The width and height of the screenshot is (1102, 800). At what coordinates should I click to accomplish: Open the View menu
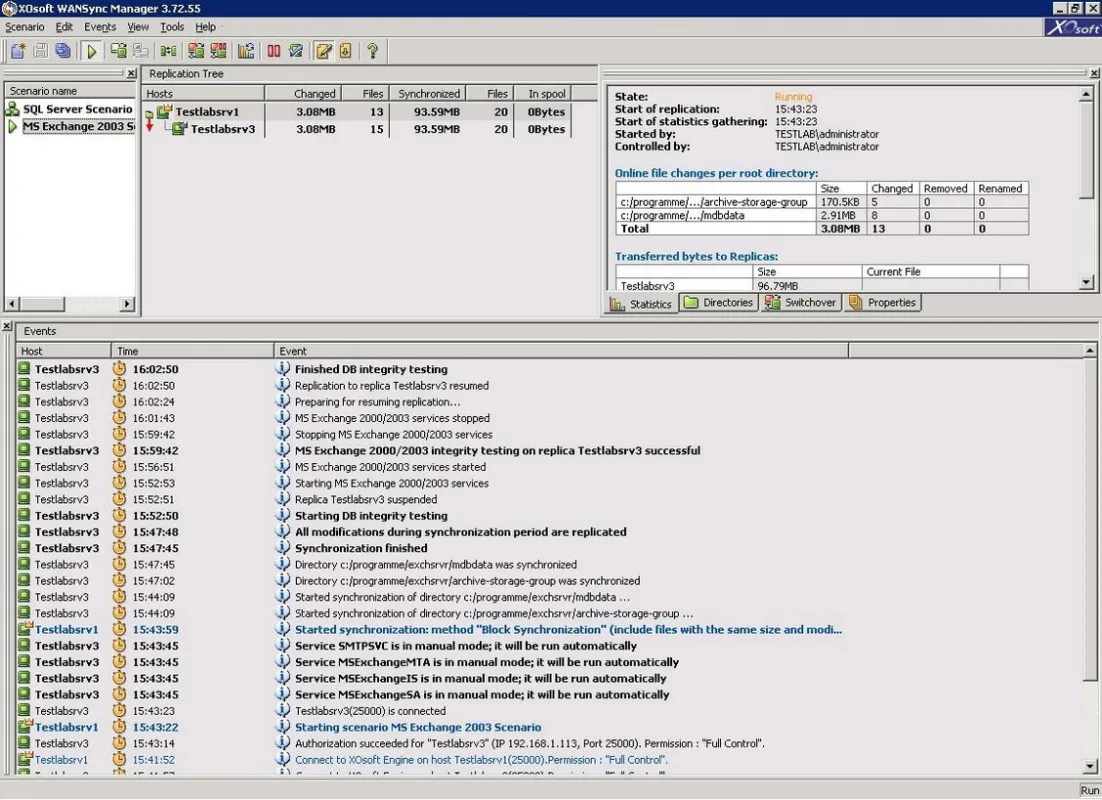point(138,27)
